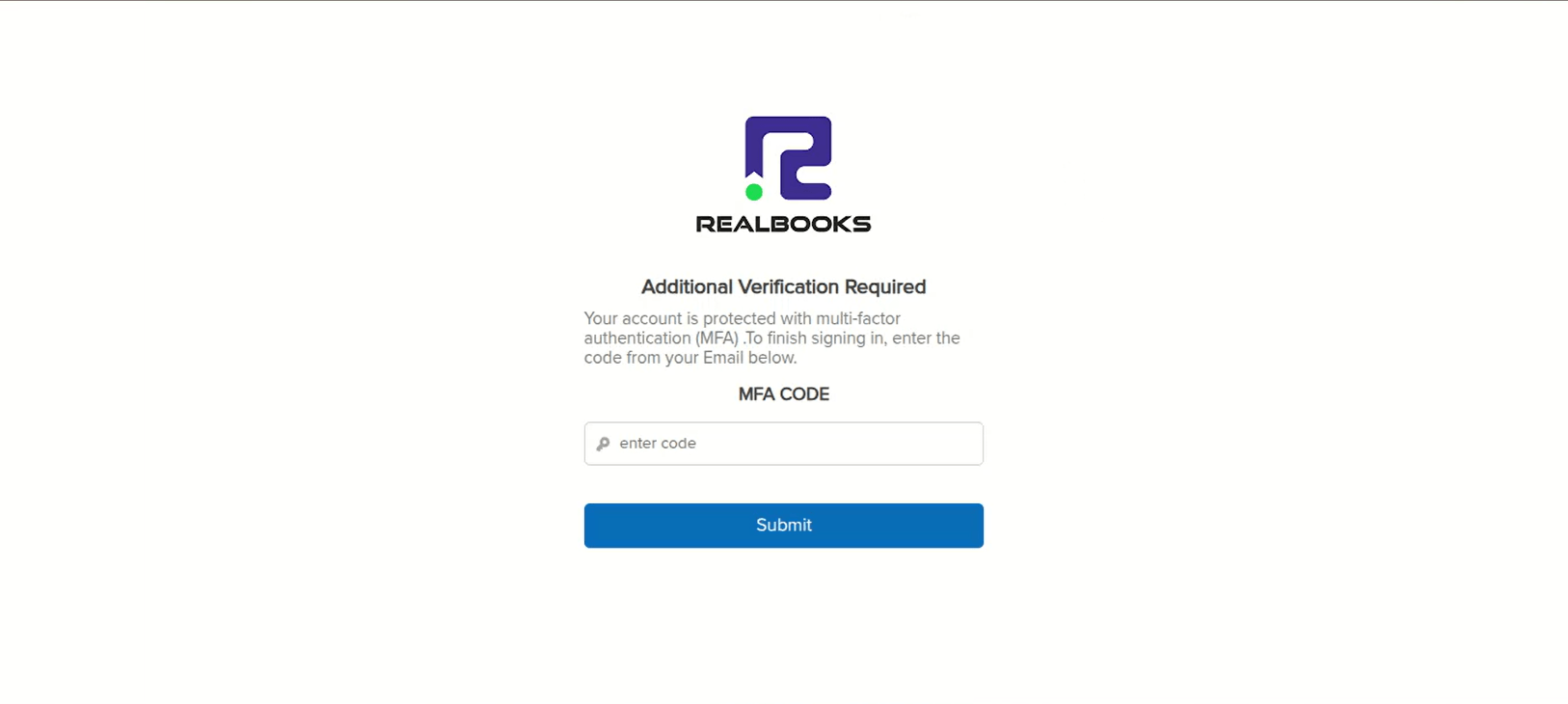Image resolution: width=1568 pixels, height=704 pixels.
Task: Click the multi-factor text in the description
Action: point(857,318)
